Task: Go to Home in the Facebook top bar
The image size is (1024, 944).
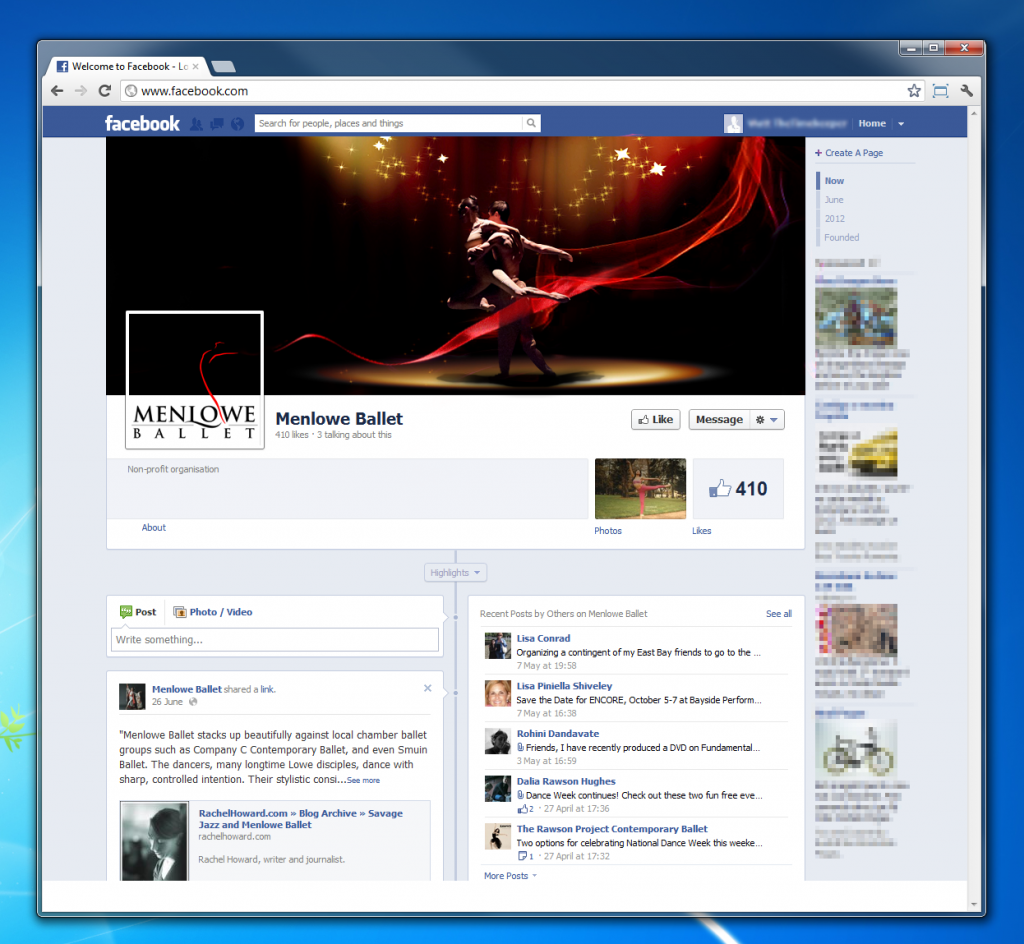Action: pos(872,124)
